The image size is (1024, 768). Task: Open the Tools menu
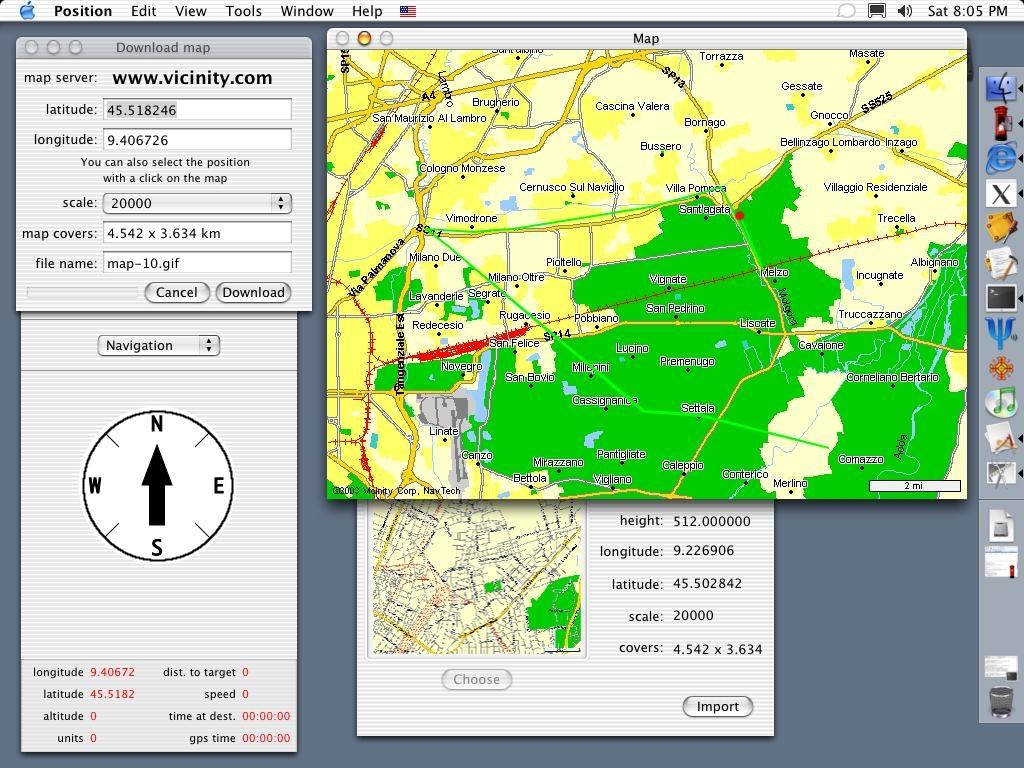244,11
